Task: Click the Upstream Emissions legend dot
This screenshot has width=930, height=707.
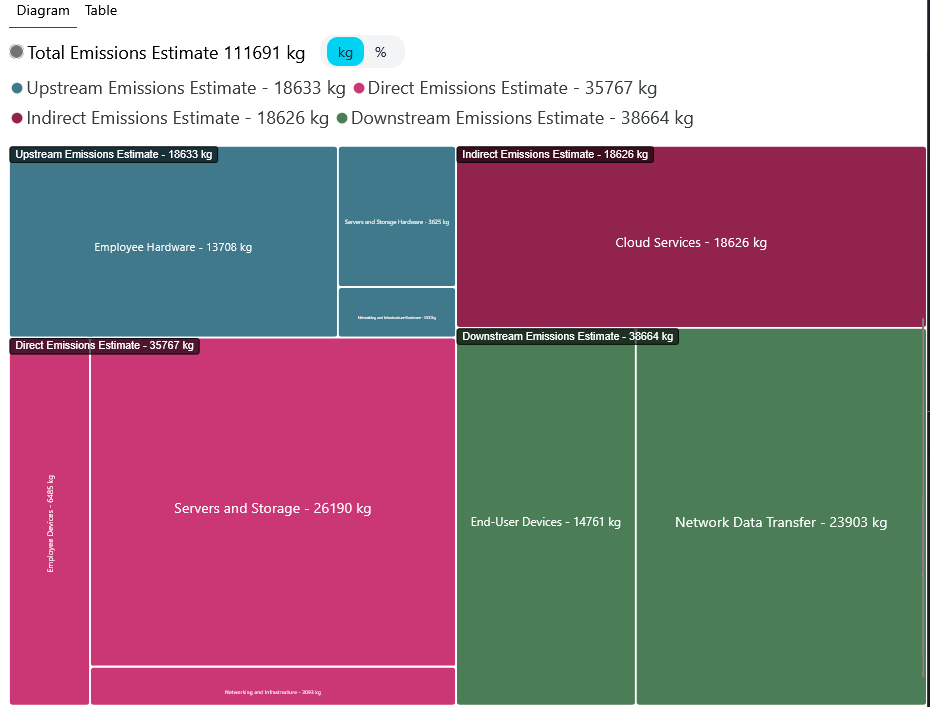Action: tap(17, 89)
